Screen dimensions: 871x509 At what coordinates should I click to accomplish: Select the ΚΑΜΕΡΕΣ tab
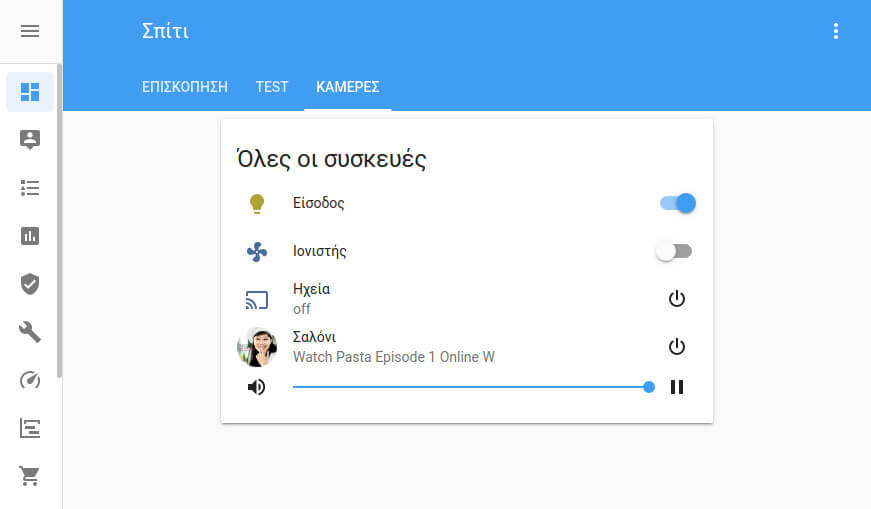pos(348,87)
